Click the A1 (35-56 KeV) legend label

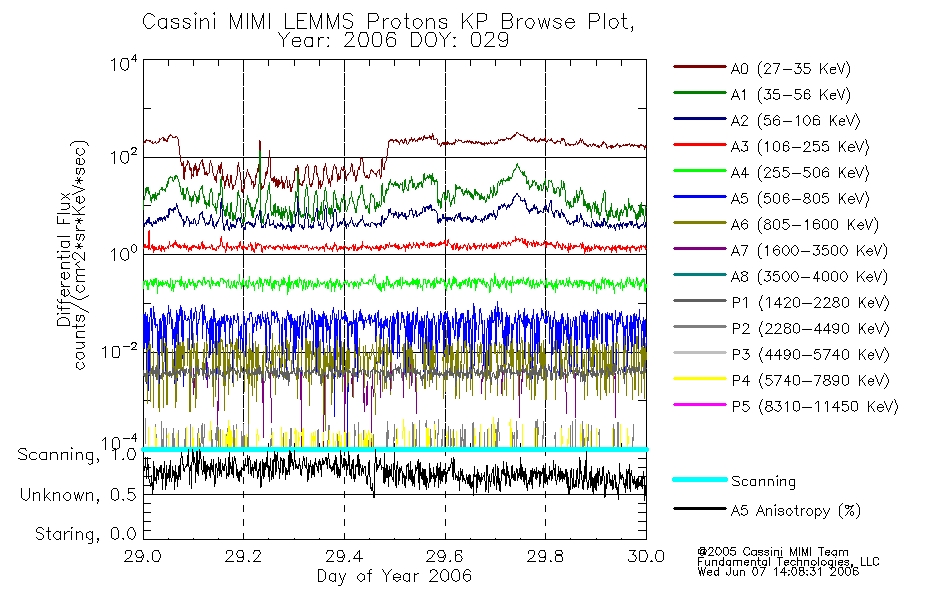tap(791, 95)
